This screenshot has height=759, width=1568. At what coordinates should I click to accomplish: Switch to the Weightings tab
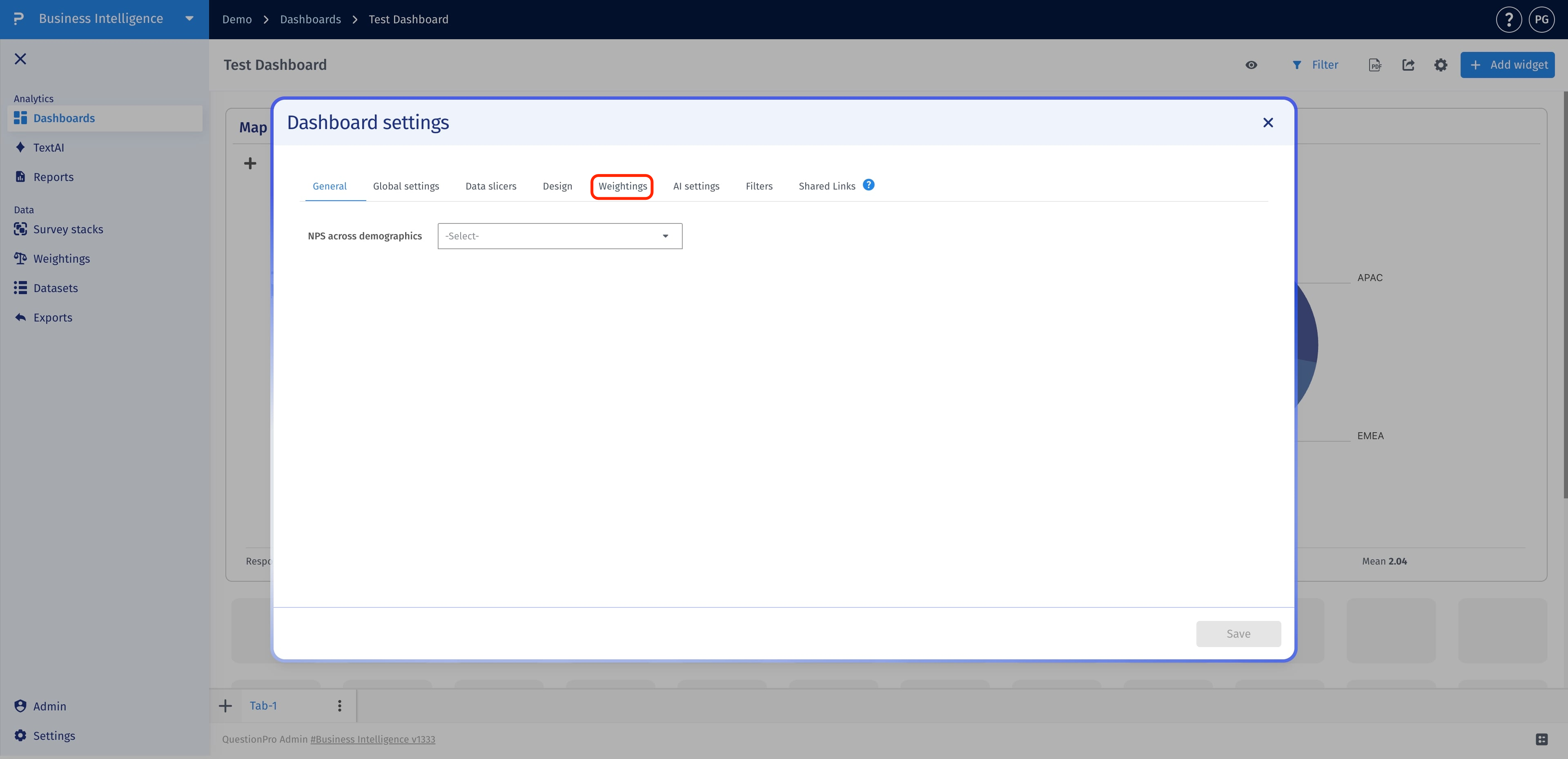(x=623, y=186)
